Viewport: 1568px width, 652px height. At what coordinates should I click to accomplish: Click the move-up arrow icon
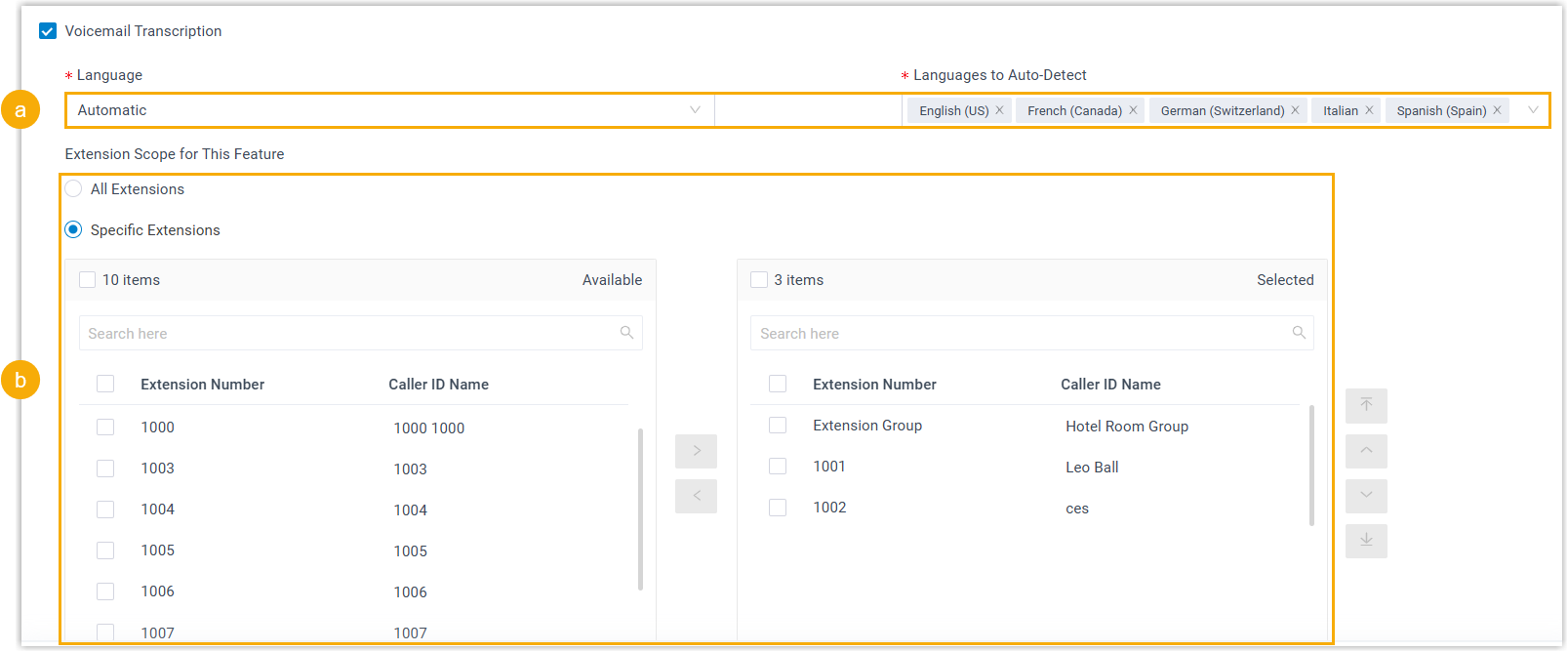1366,450
